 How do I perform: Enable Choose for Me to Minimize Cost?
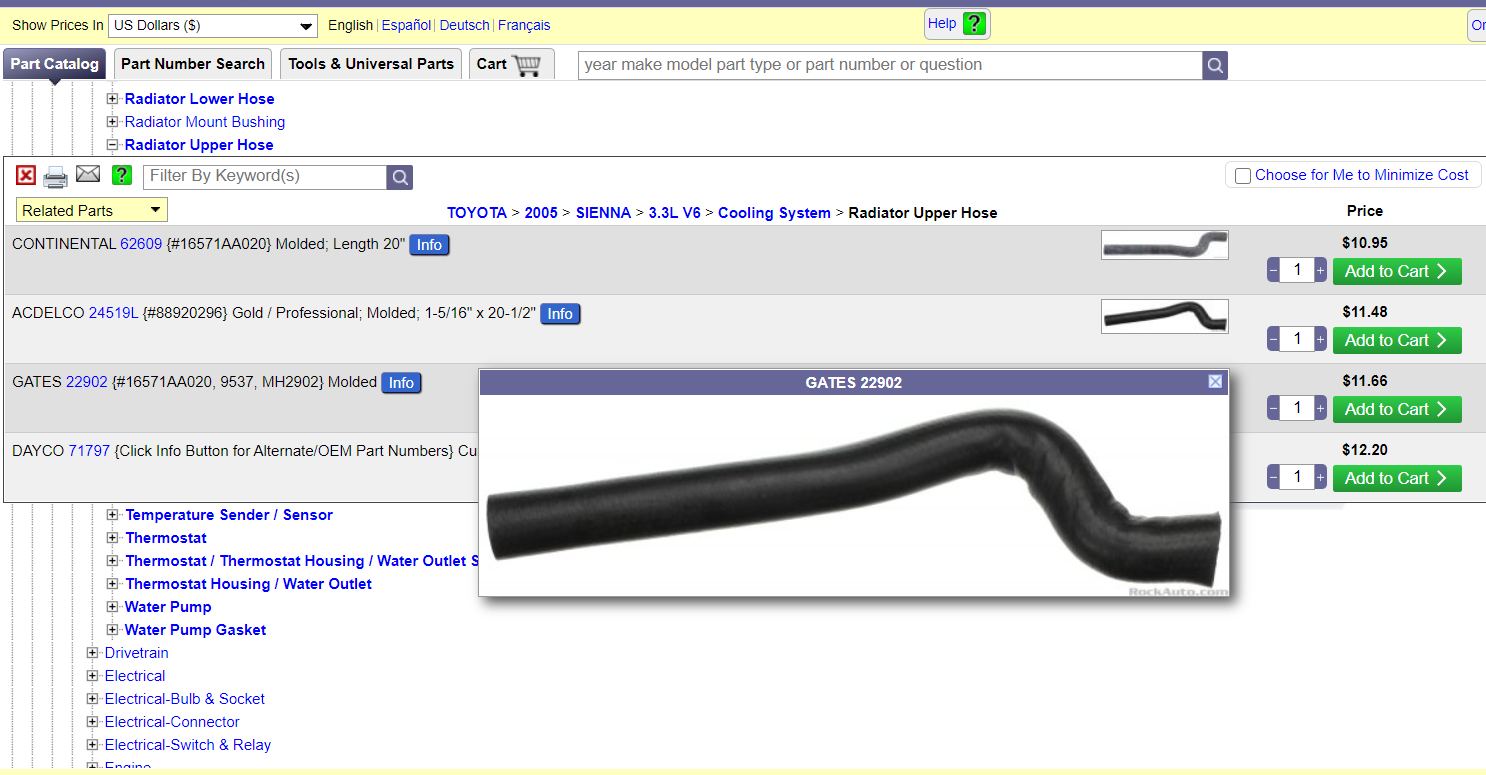[1243, 176]
